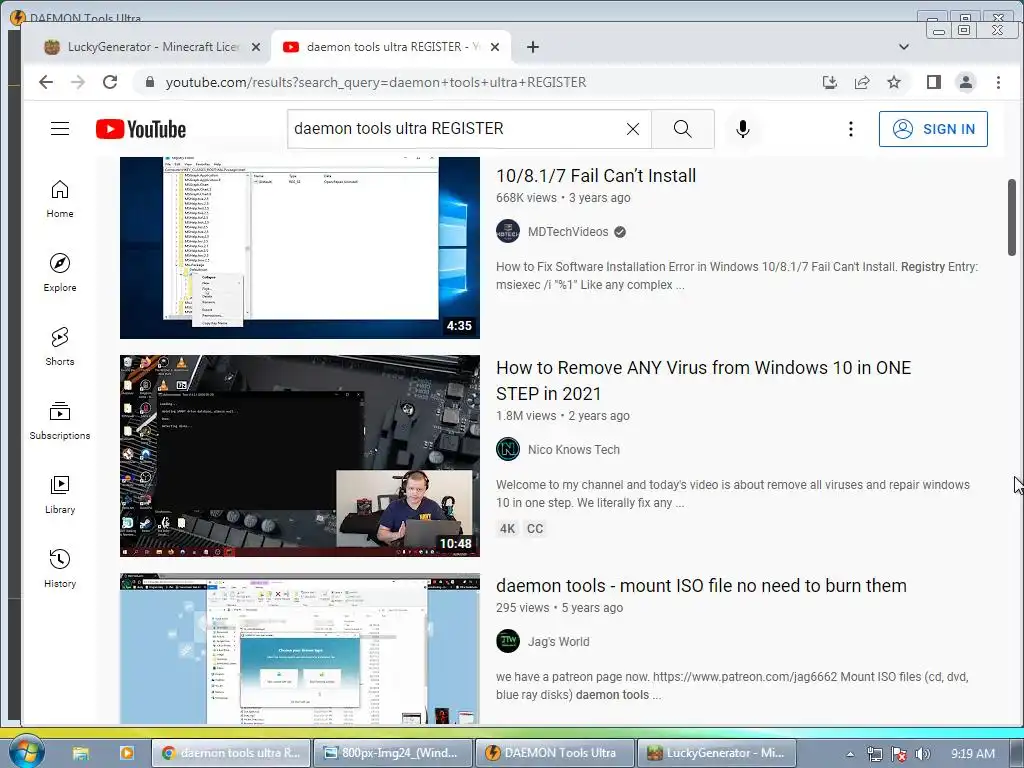Open the MDTechVideos channel link
This screenshot has width=1024, height=768.
(568, 232)
